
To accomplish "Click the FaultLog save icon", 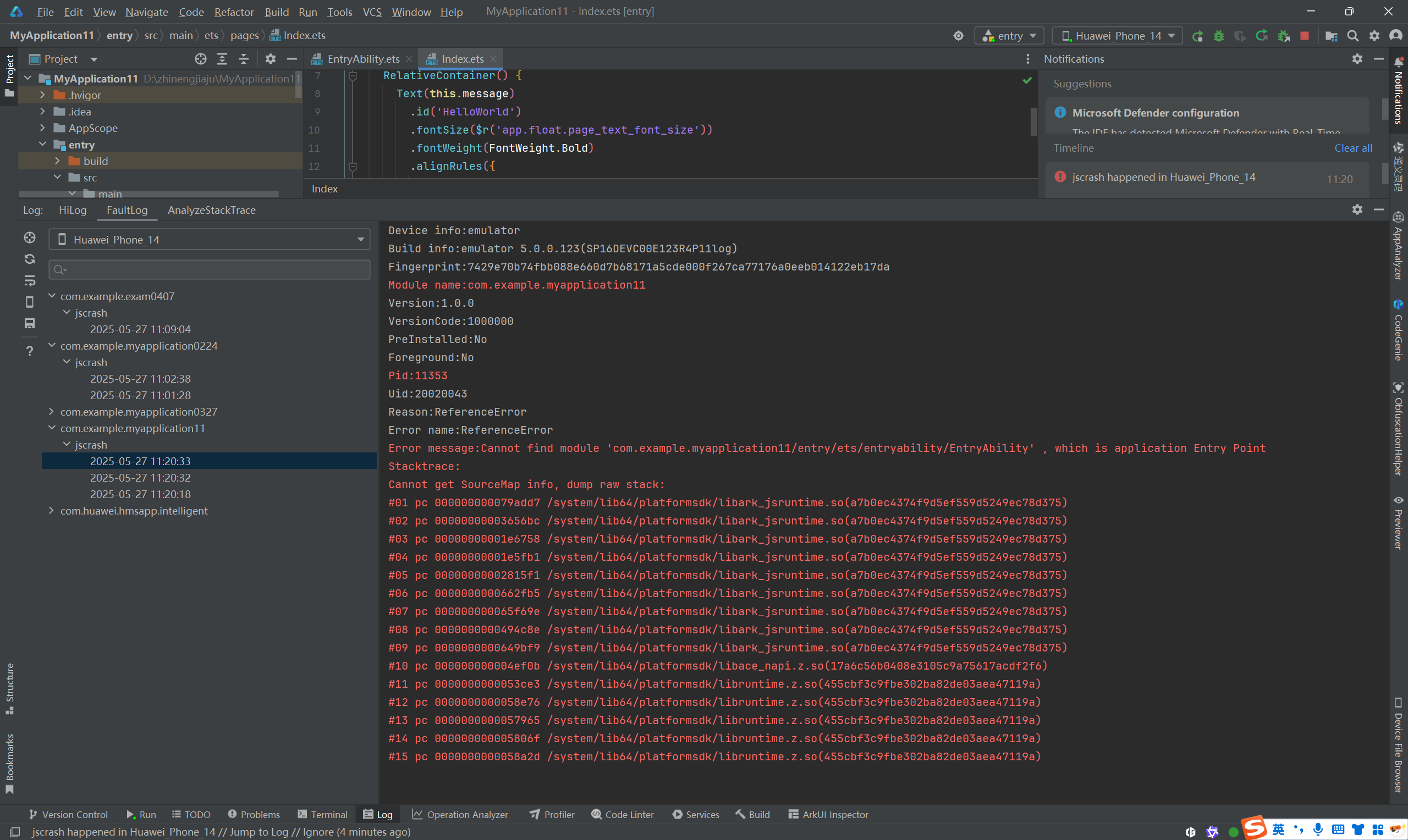I will click(30, 323).
